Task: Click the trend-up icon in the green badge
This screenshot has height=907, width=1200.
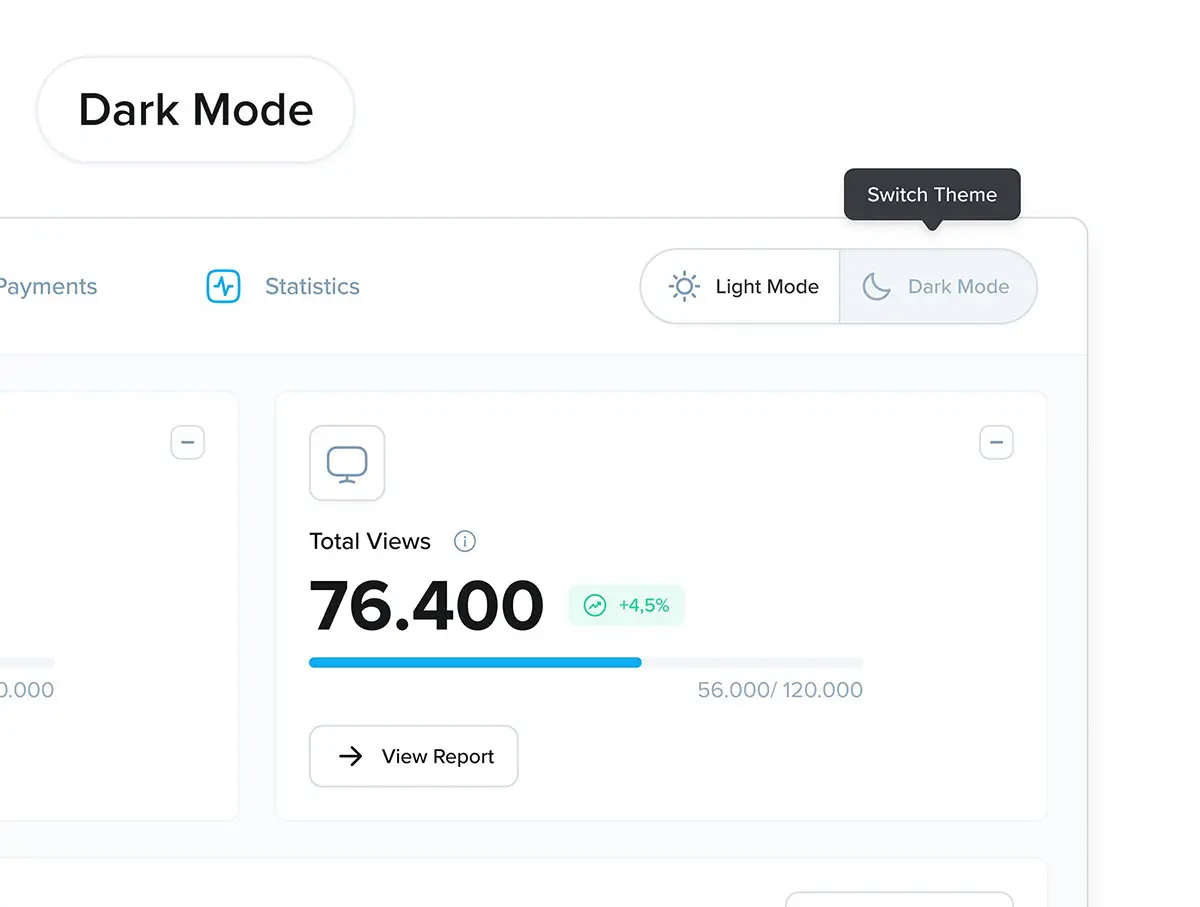Action: pos(595,605)
